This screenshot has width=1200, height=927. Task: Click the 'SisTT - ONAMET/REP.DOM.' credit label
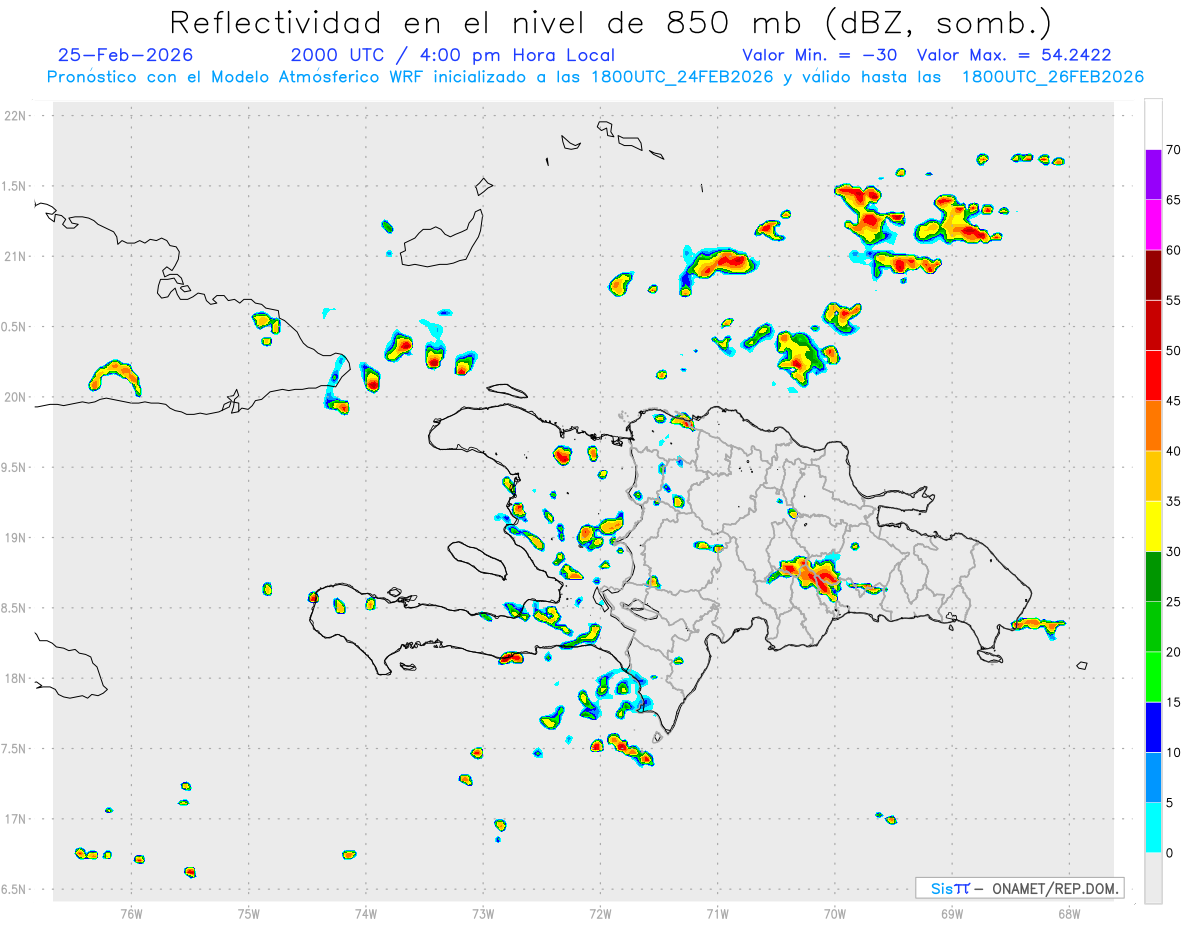1020,888
